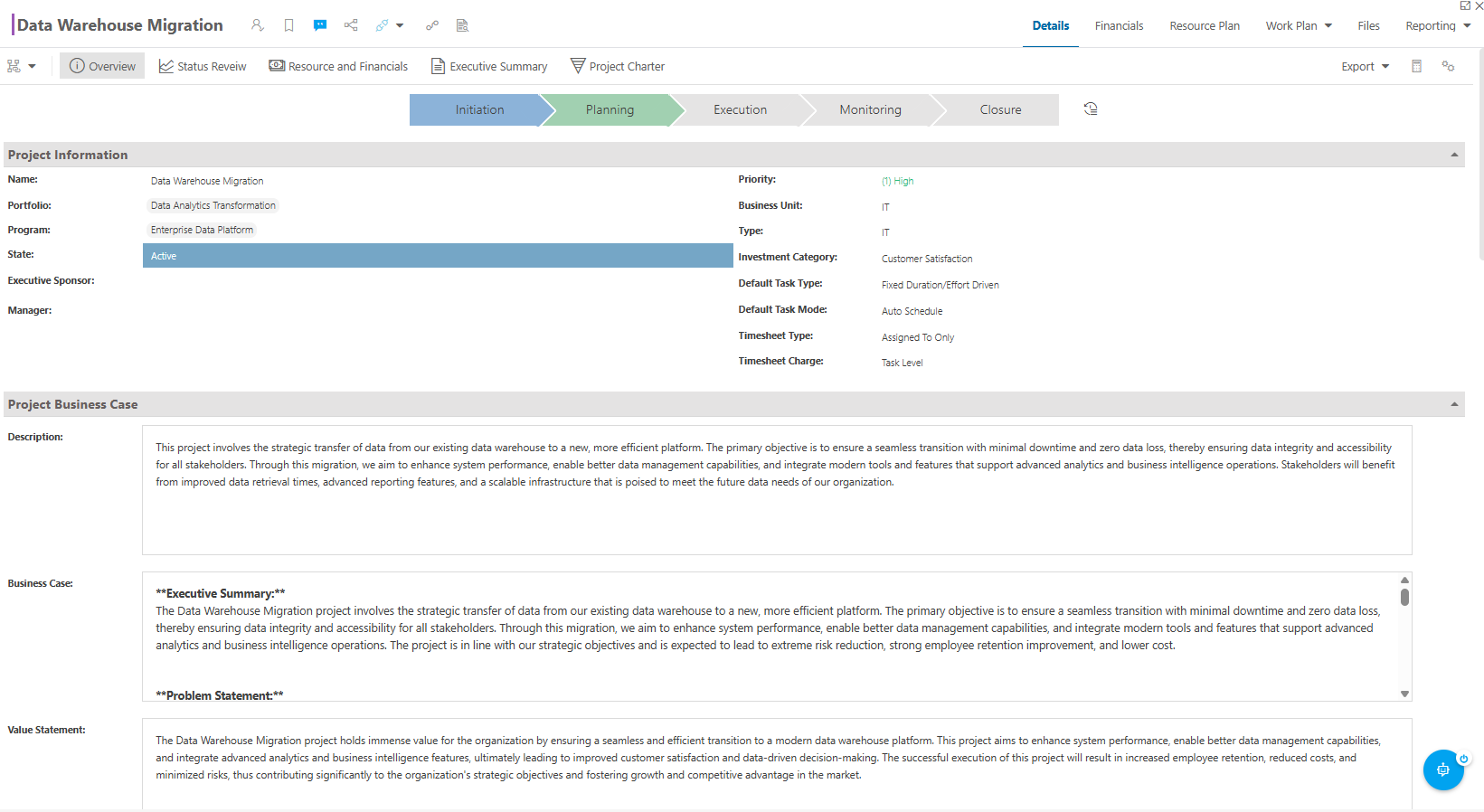The height and width of the screenshot is (812, 1484).
Task: Open the page settings gears icon
Action: [1448, 66]
